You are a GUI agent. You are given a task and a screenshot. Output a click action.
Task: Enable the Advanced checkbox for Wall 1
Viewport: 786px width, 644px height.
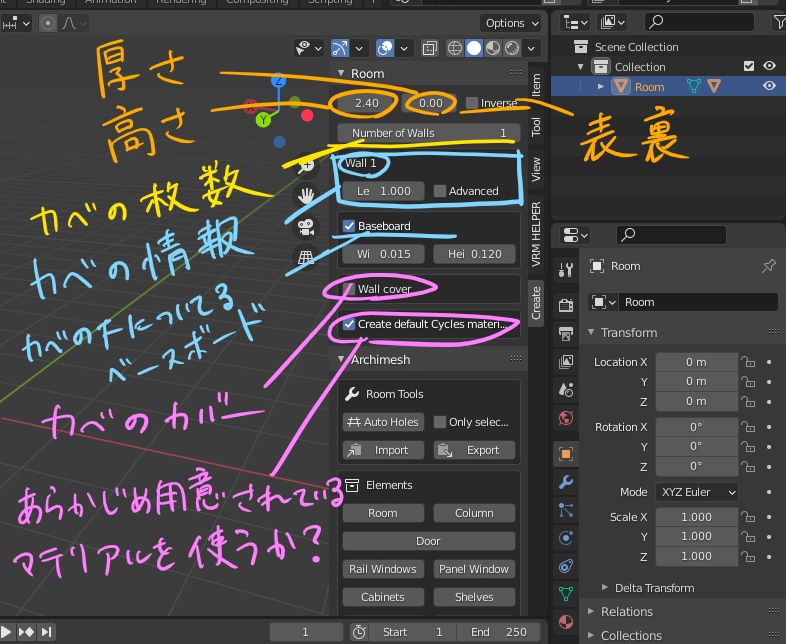pos(440,191)
